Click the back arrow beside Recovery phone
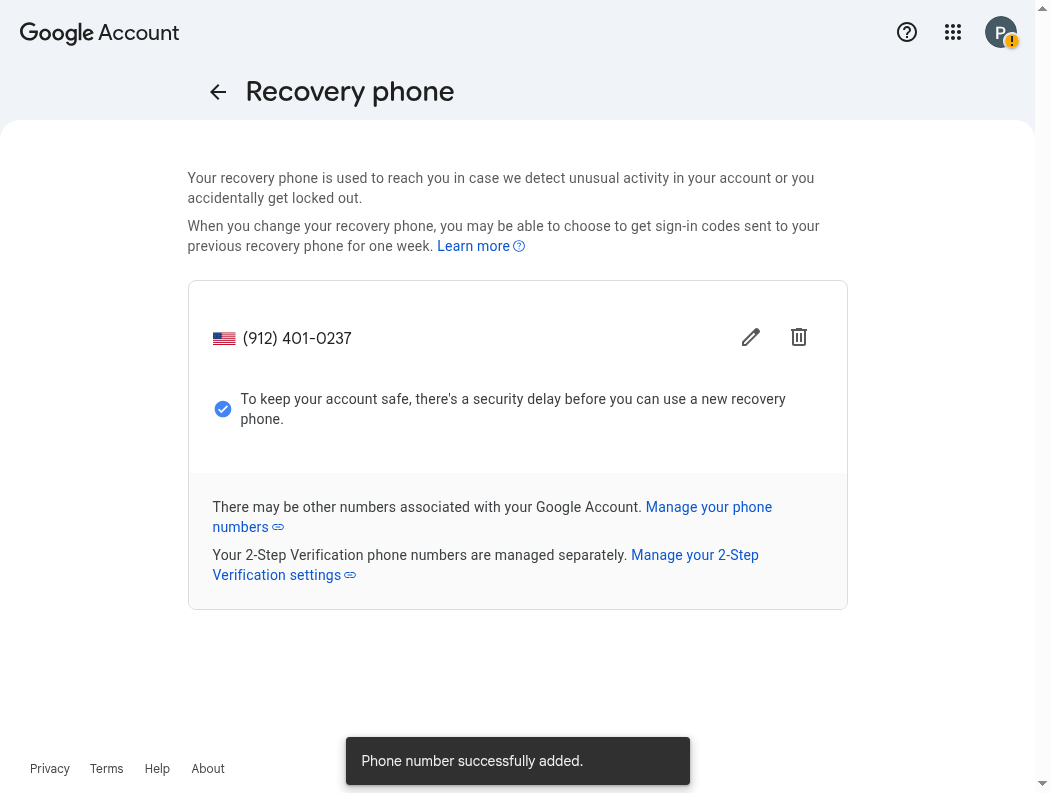The width and height of the screenshot is (1050, 793). coord(218,92)
